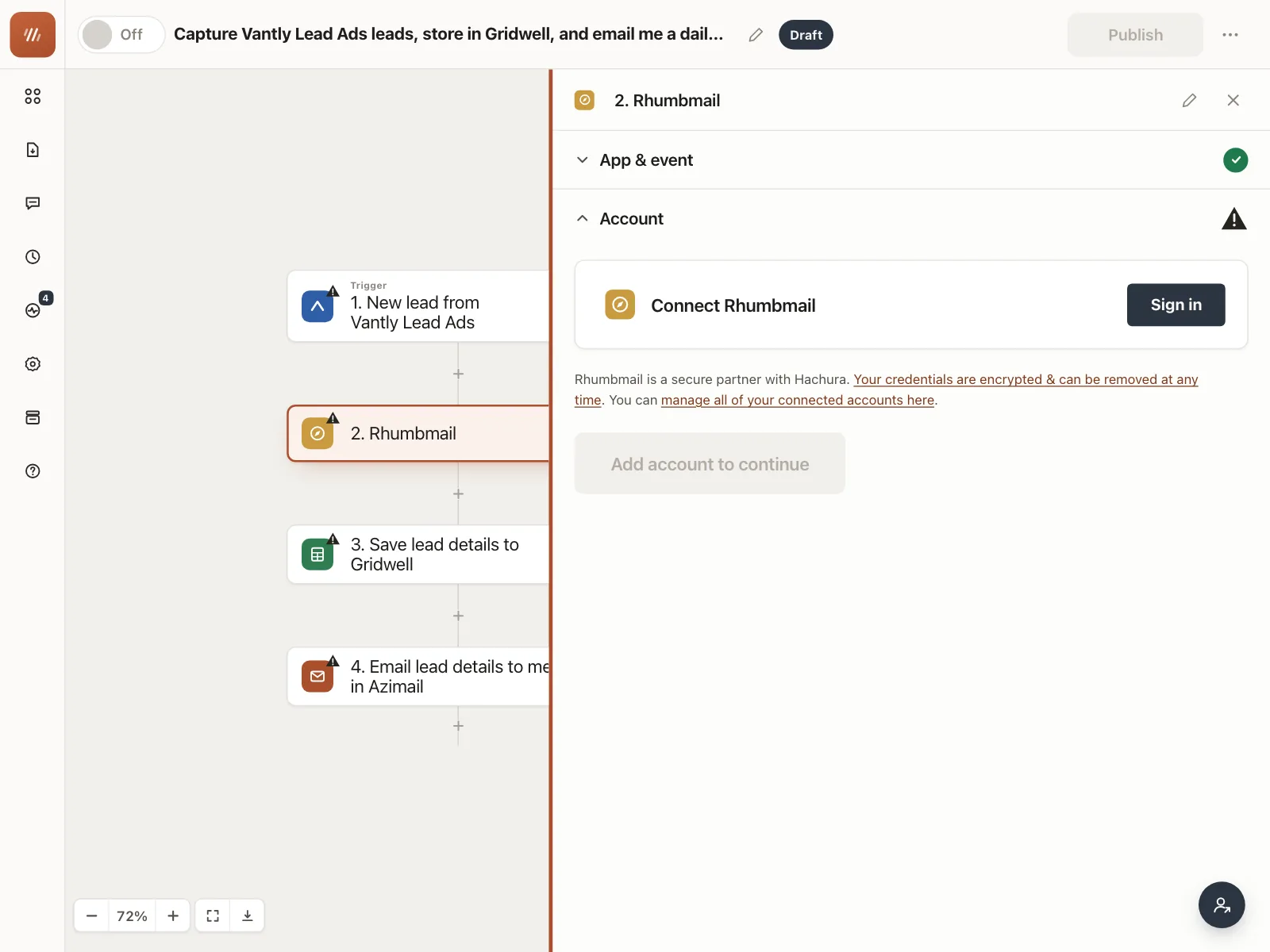This screenshot has width=1270, height=952.
Task: Click Add account to continue button
Action: pos(710,463)
